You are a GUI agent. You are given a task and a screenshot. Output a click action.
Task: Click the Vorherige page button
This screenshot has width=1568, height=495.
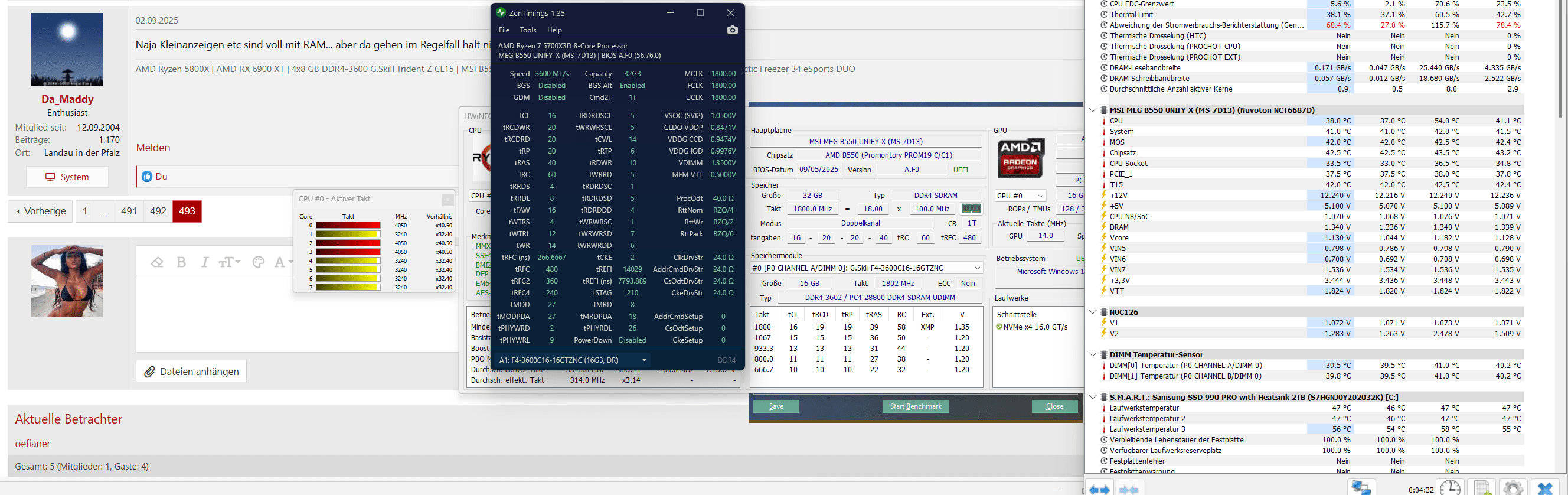pyautogui.click(x=41, y=211)
